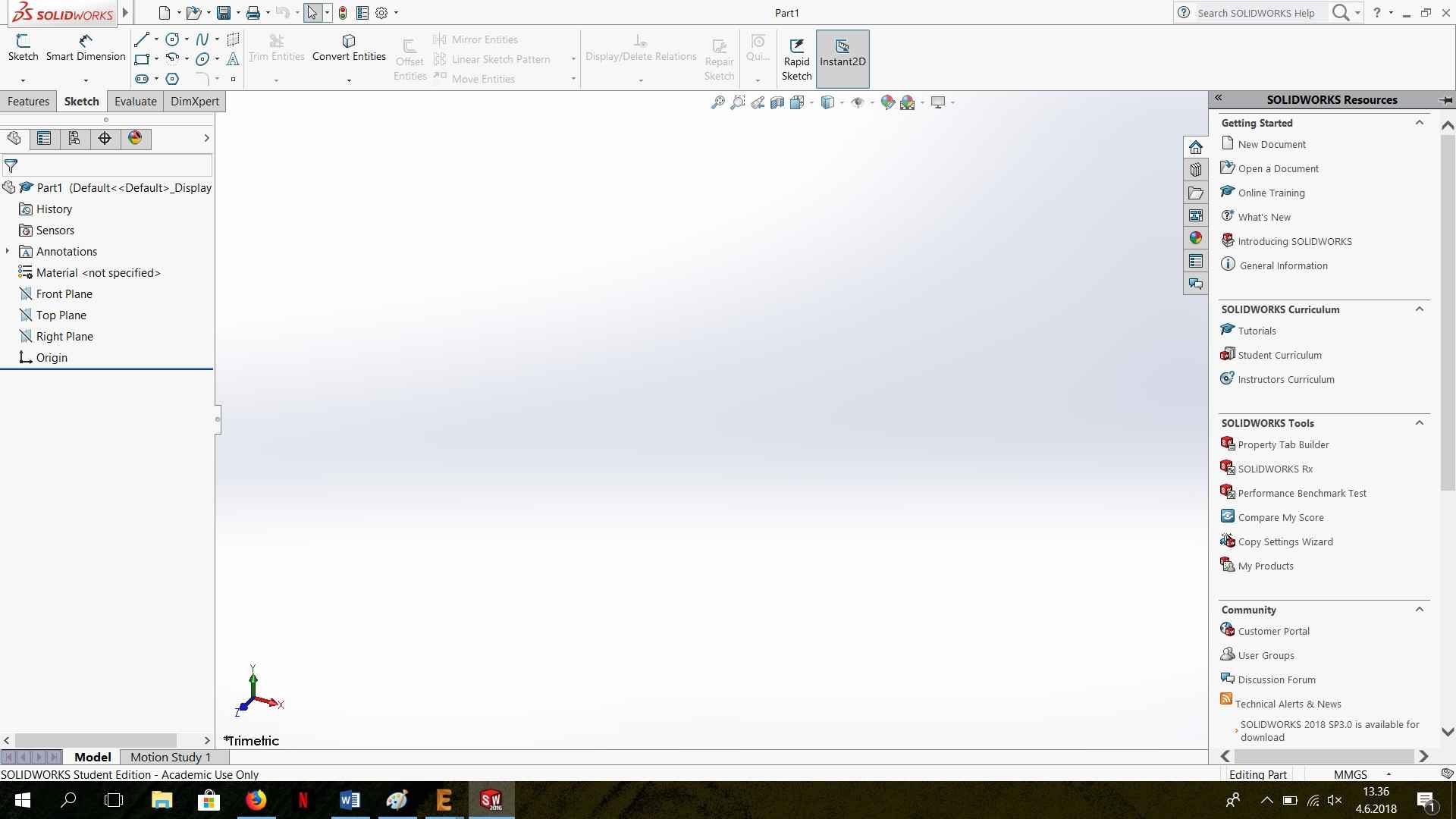Open Discussion Forum link

[x=1277, y=679]
